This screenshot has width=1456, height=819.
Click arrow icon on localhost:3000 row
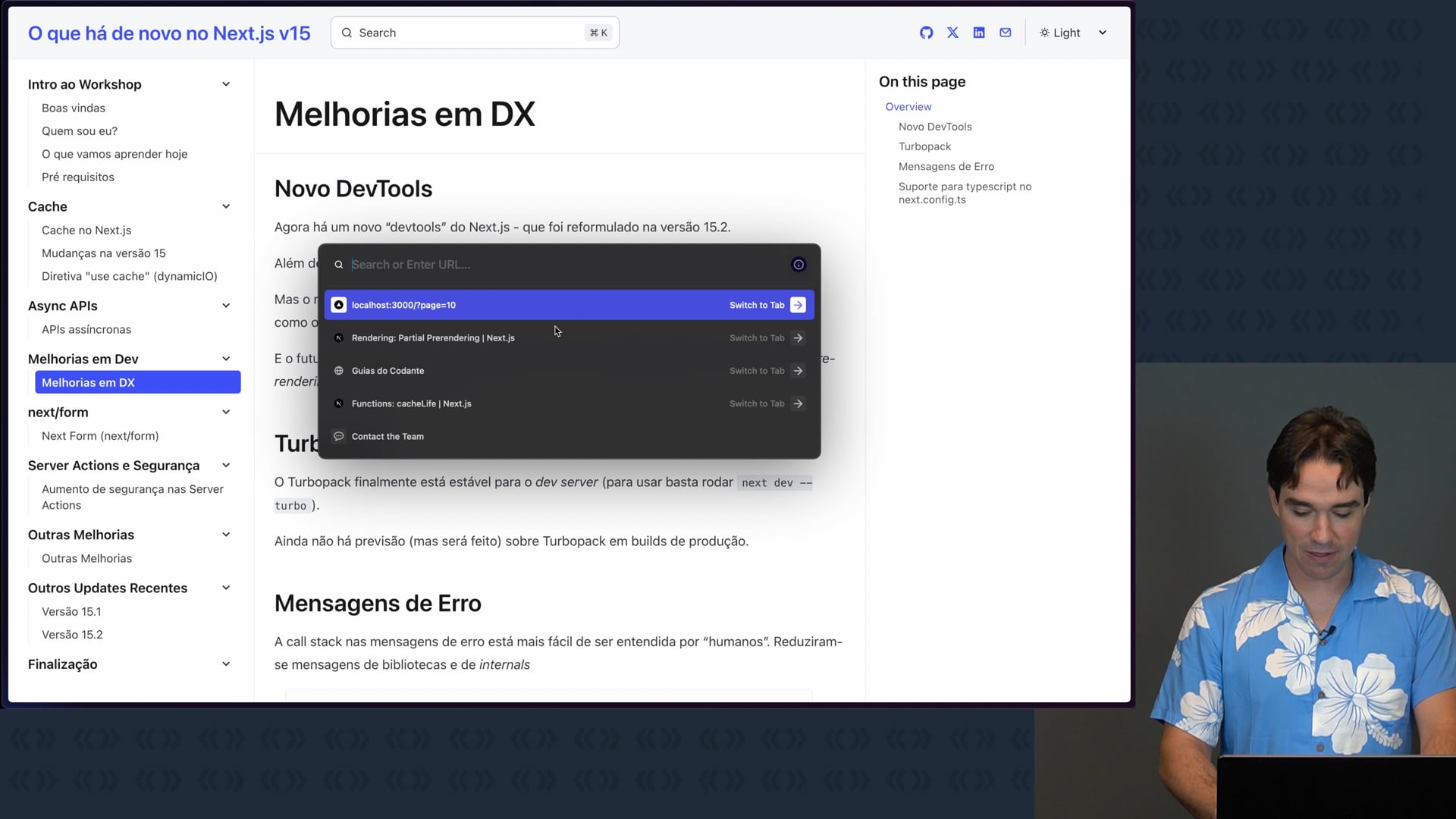[798, 305]
